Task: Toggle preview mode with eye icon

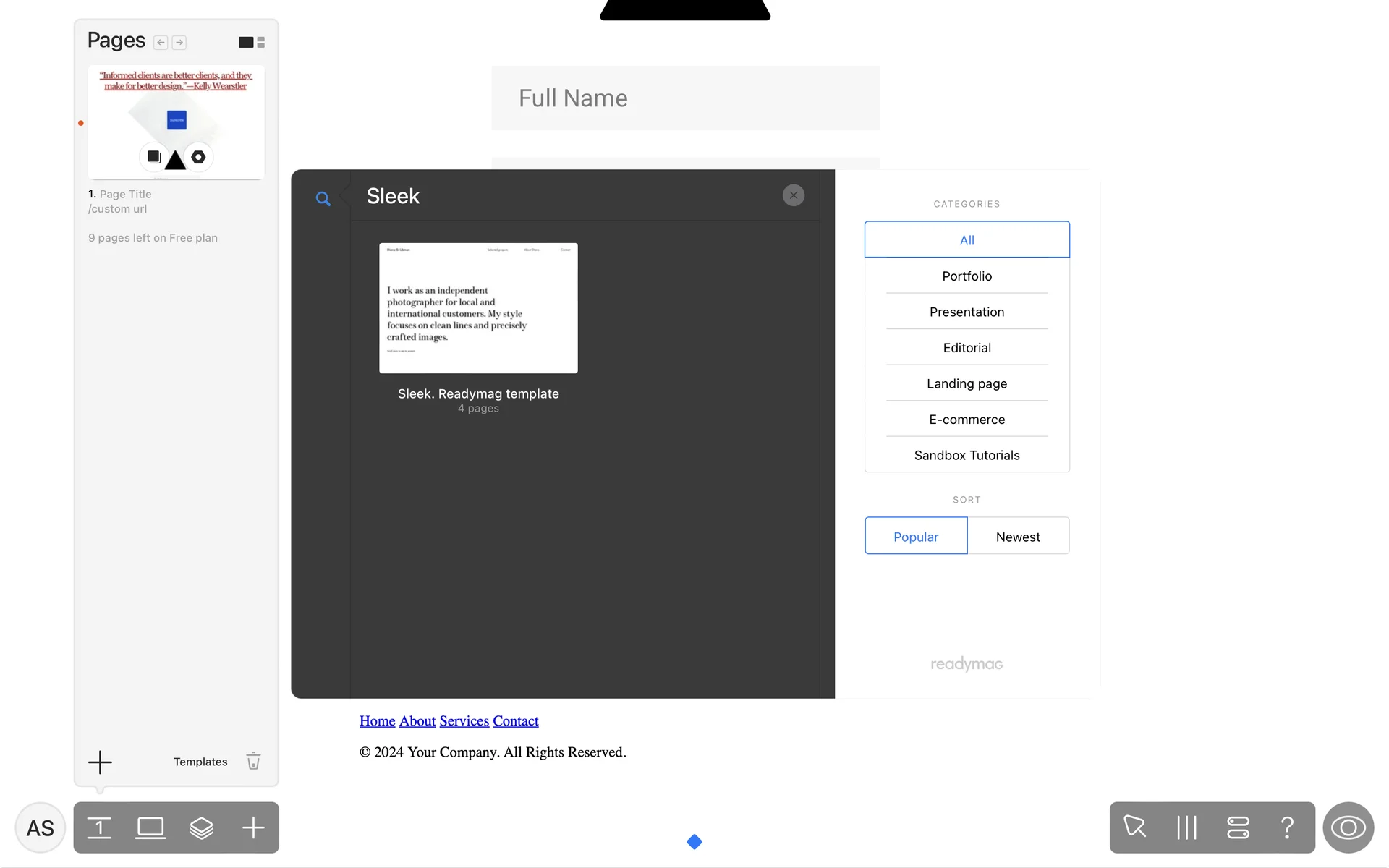Action: pyautogui.click(x=1348, y=827)
